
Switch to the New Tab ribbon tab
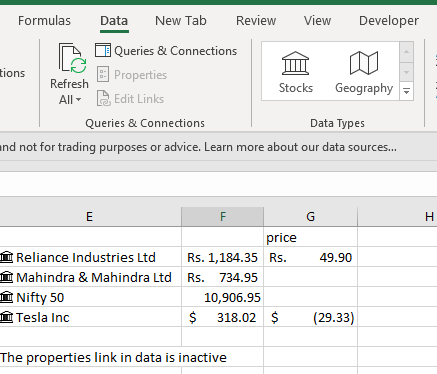[x=181, y=21]
